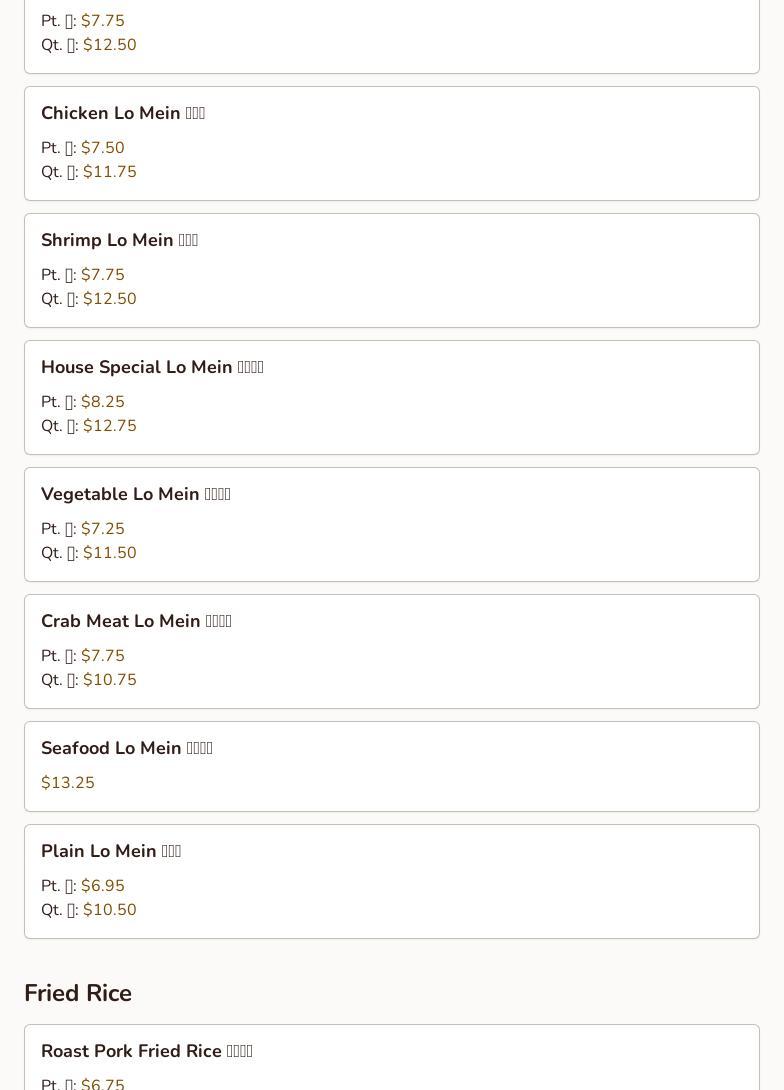Click the Fried Rice section heading
Screen dimensions: 784x1090
(x=78, y=993)
